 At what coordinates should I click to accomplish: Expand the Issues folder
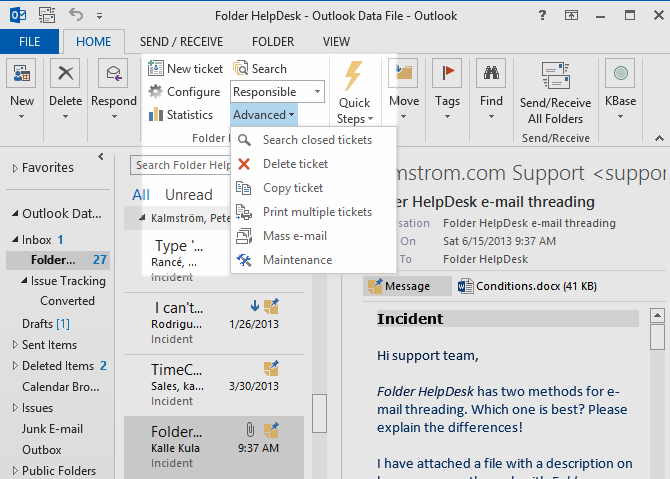[x=15, y=408]
